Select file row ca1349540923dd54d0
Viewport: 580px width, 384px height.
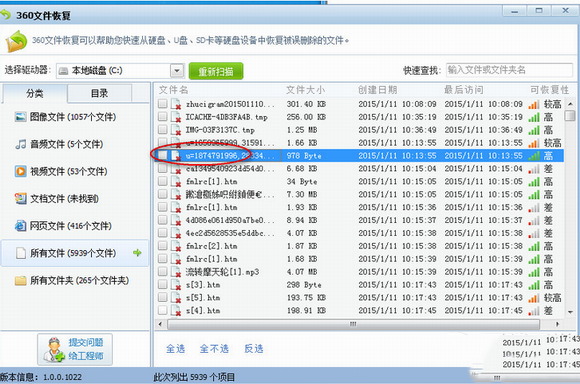pos(359,169)
